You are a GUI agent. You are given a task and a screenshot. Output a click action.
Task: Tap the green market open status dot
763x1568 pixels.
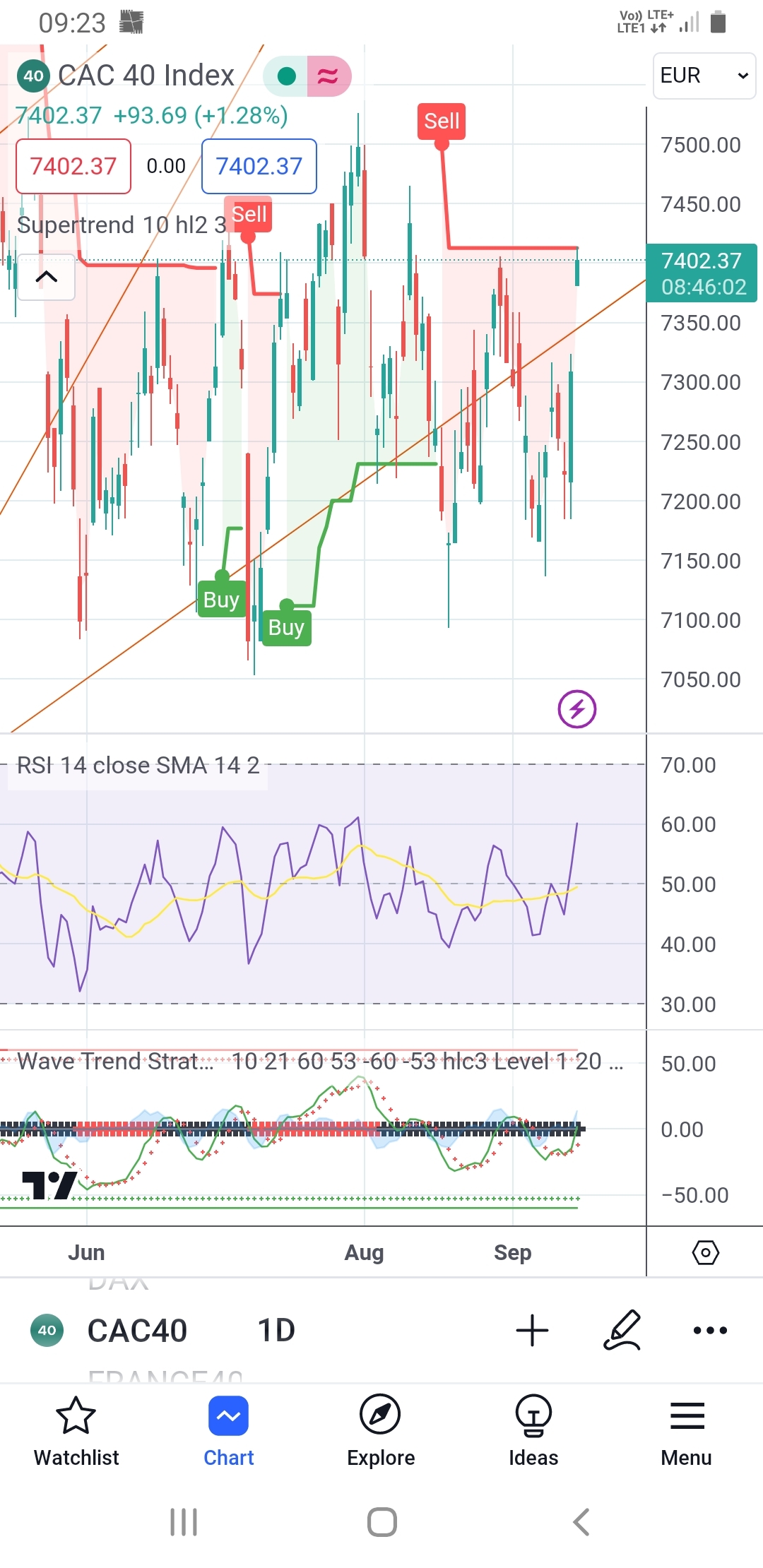(x=286, y=76)
